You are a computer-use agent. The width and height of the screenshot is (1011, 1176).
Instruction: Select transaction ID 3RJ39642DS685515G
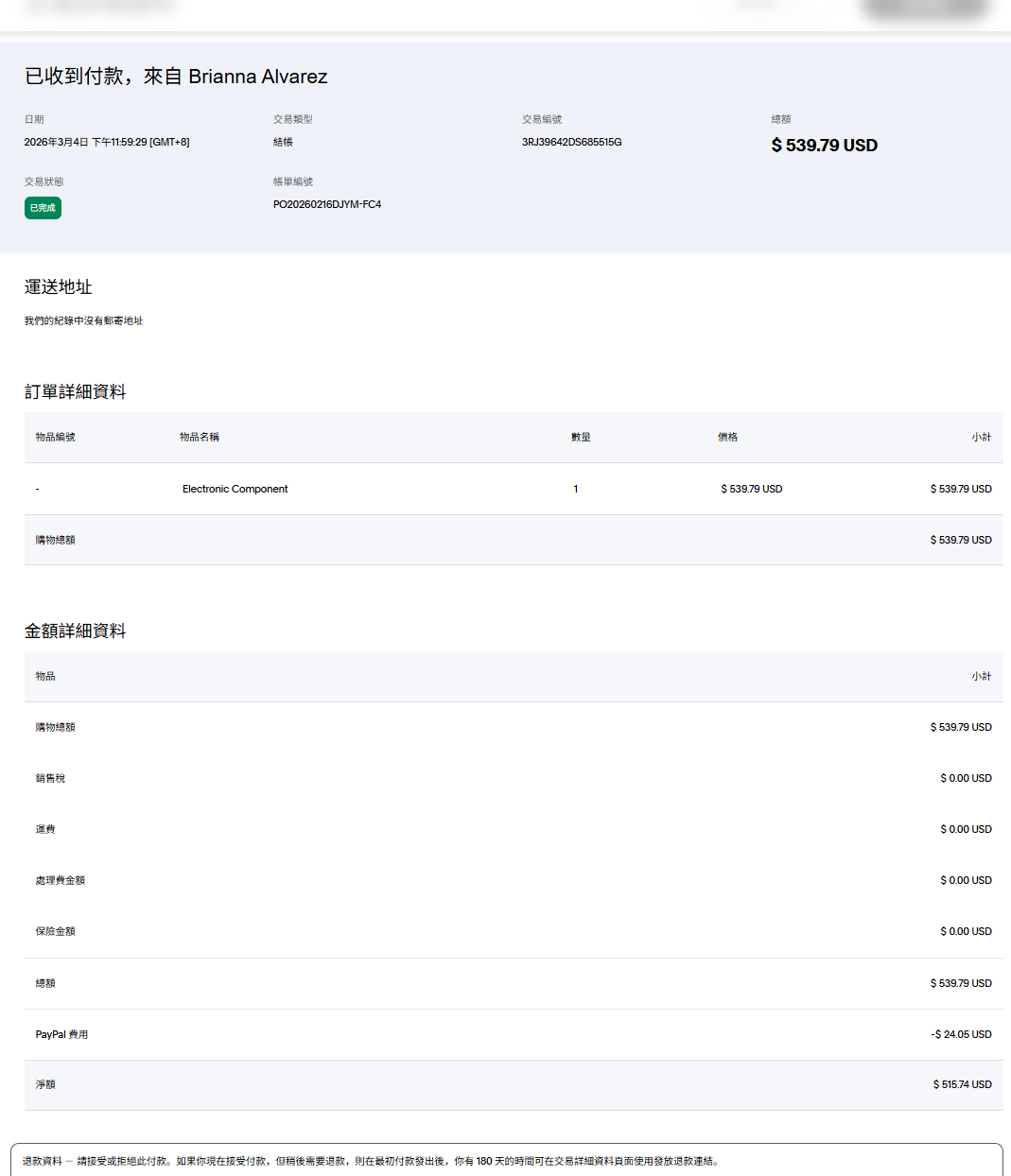click(x=571, y=142)
